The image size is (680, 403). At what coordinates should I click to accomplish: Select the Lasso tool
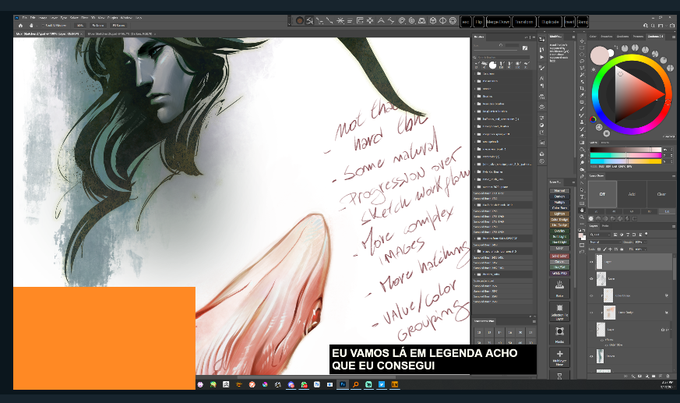click(x=582, y=61)
